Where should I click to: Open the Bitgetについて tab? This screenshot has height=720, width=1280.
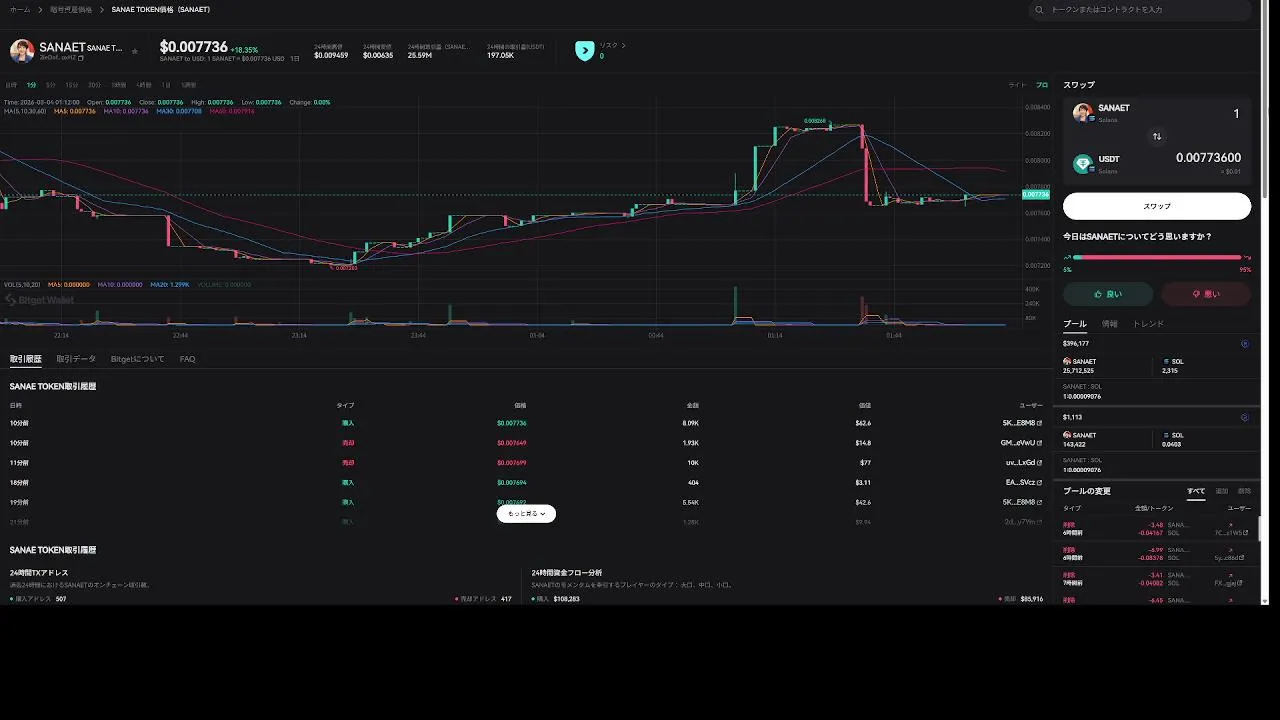click(x=138, y=359)
